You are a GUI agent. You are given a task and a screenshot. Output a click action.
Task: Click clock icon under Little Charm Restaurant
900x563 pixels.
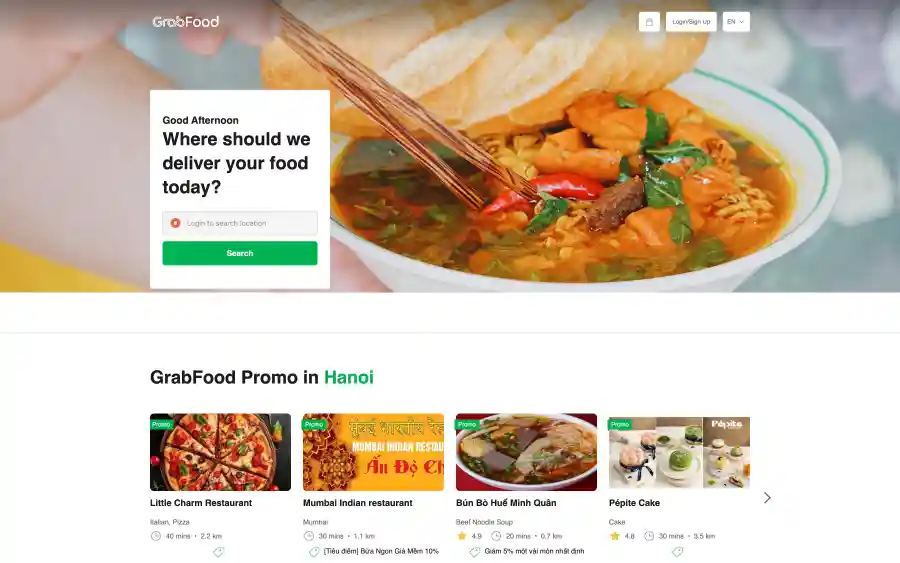[156, 536]
